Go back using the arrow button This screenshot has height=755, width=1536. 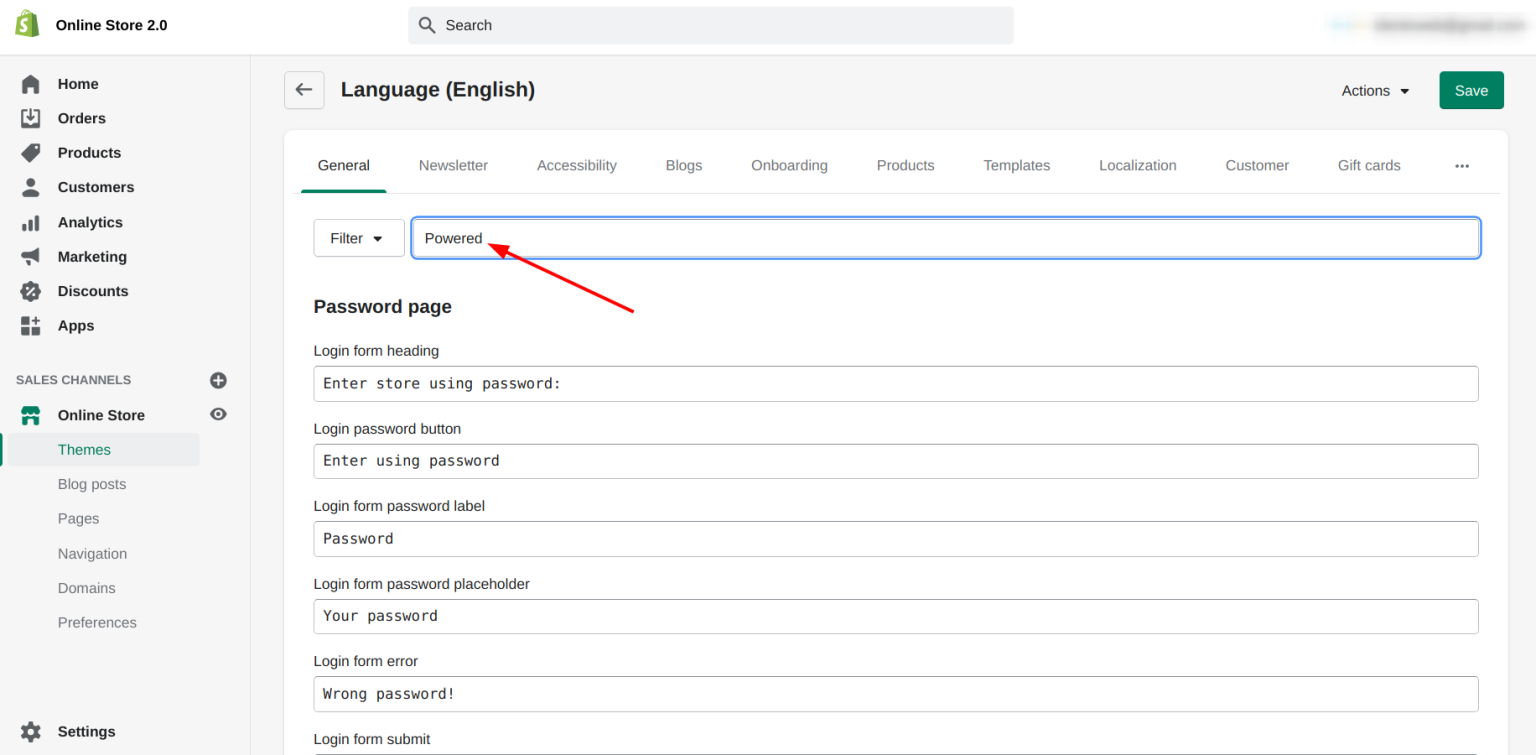click(x=304, y=90)
